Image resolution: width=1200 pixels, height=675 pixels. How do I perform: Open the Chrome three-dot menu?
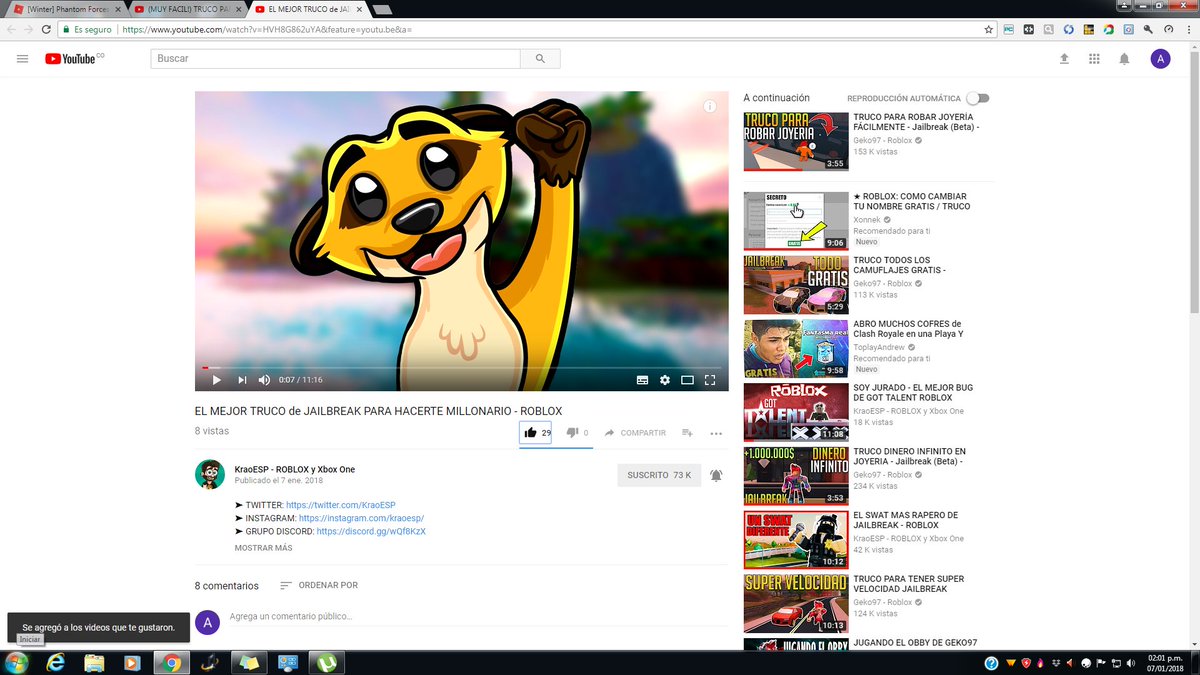(x=1188, y=30)
